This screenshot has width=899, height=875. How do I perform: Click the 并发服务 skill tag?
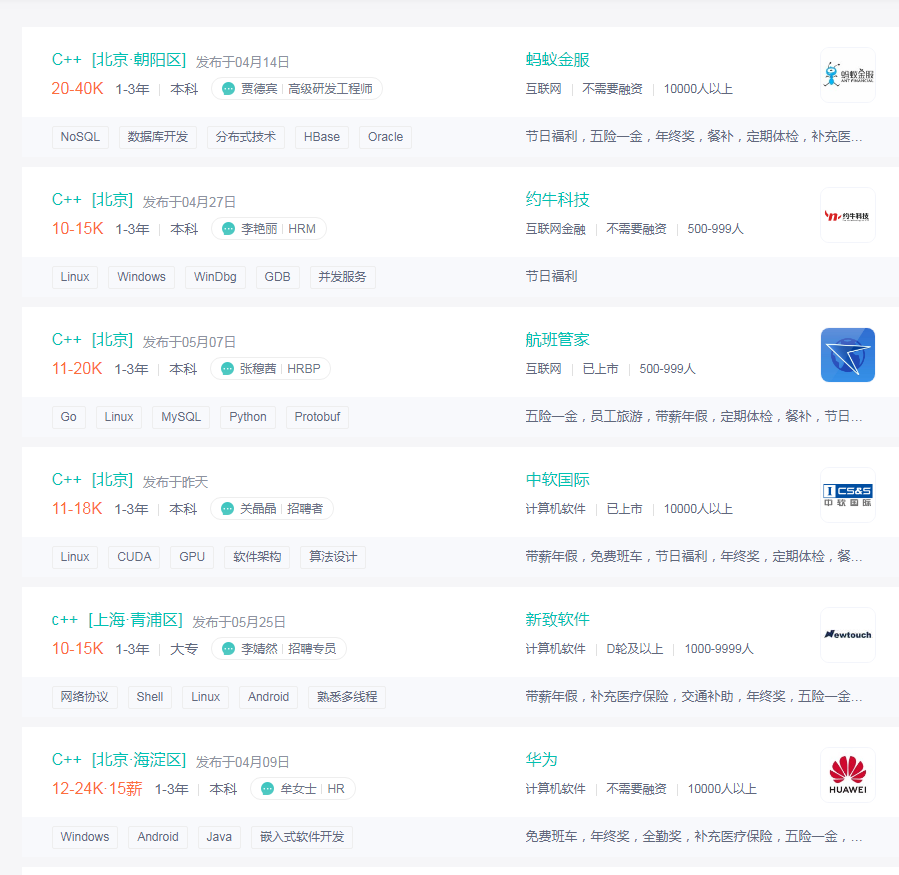point(342,277)
